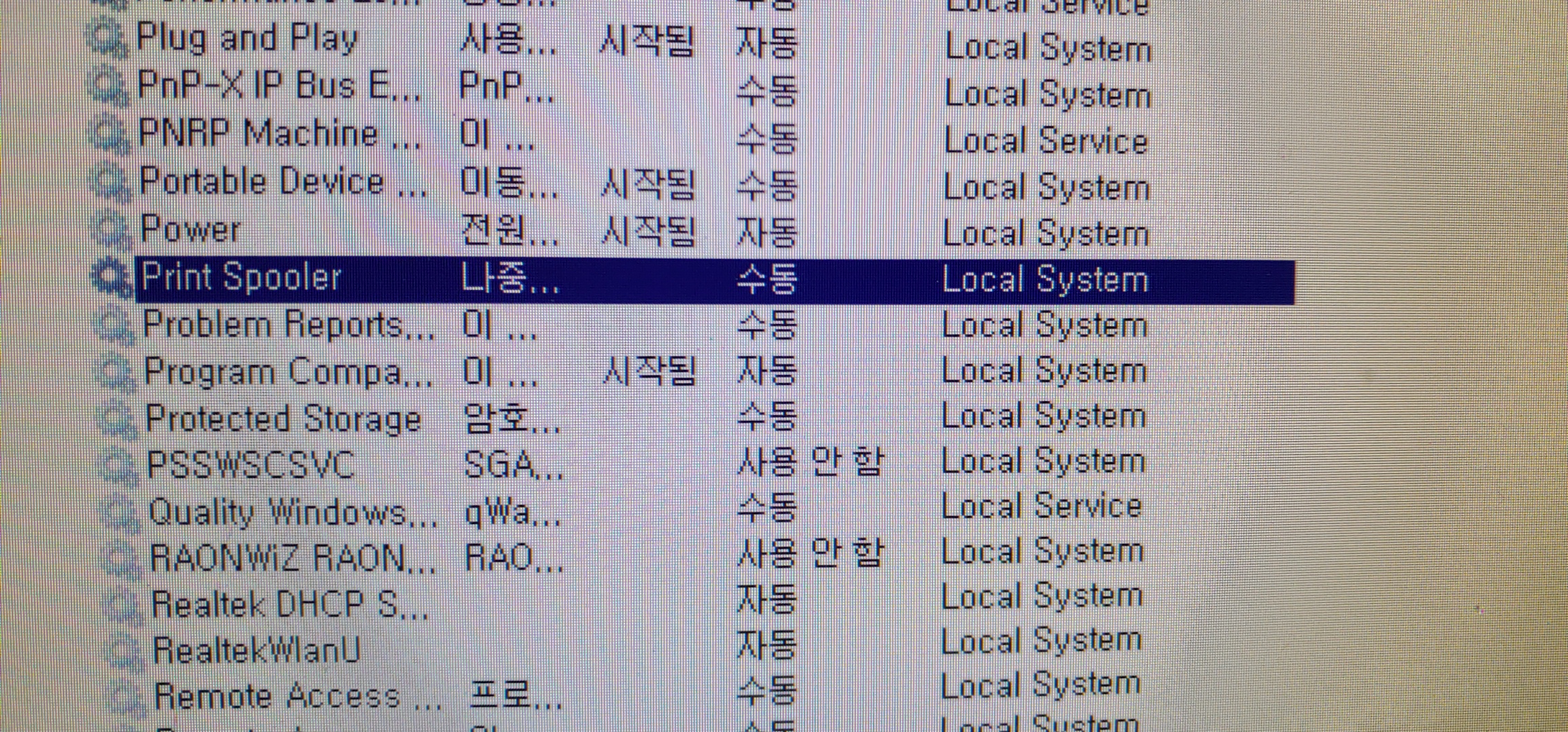Viewport: 1568px width, 732px height.
Task: Click the 암호... description of Protected Storage
Action: coord(511,418)
